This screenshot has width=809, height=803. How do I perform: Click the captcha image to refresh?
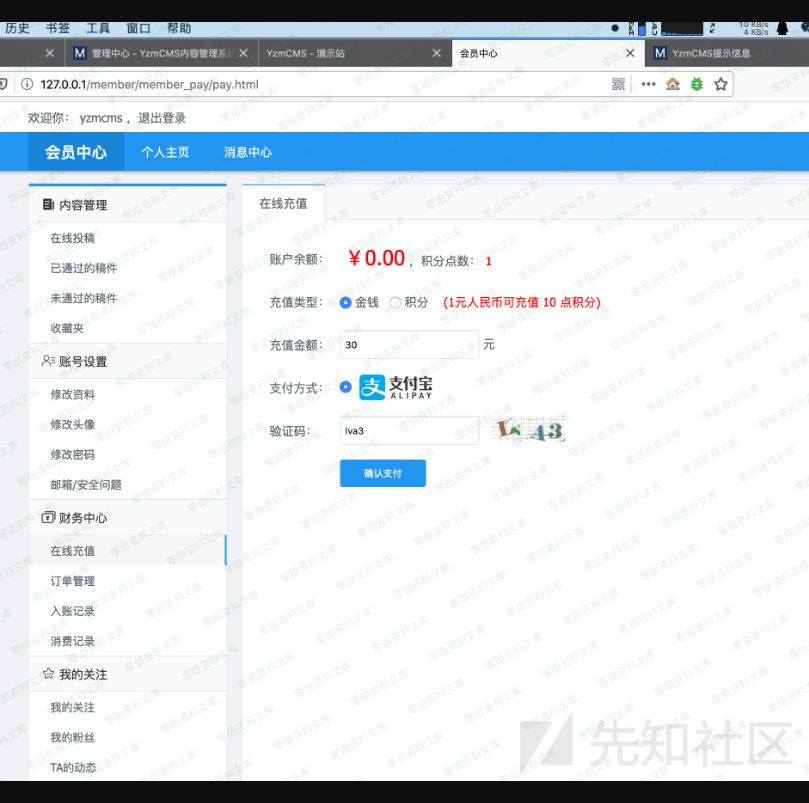tap(530, 431)
